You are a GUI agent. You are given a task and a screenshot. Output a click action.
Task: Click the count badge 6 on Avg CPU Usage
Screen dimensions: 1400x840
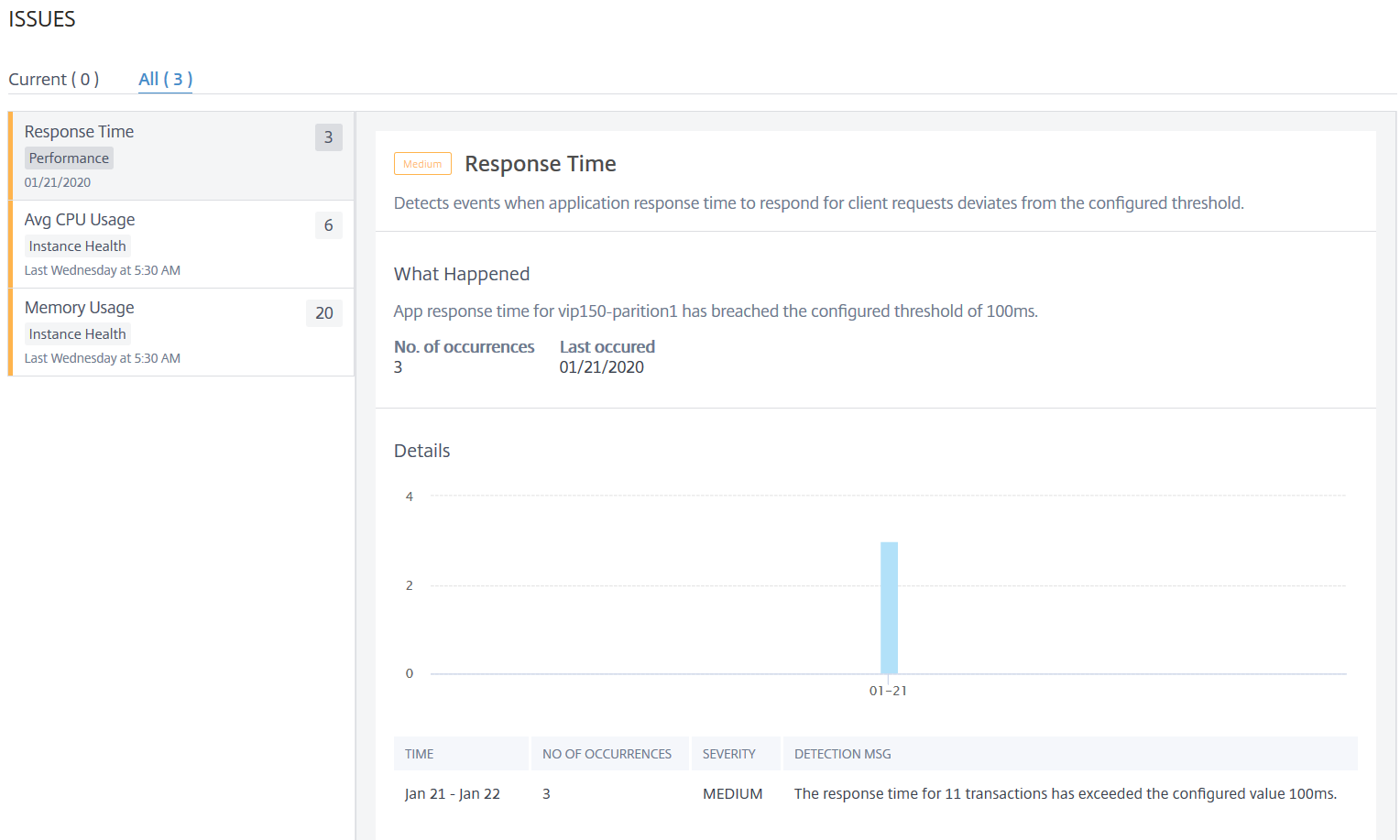pyautogui.click(x=328, y=225)
